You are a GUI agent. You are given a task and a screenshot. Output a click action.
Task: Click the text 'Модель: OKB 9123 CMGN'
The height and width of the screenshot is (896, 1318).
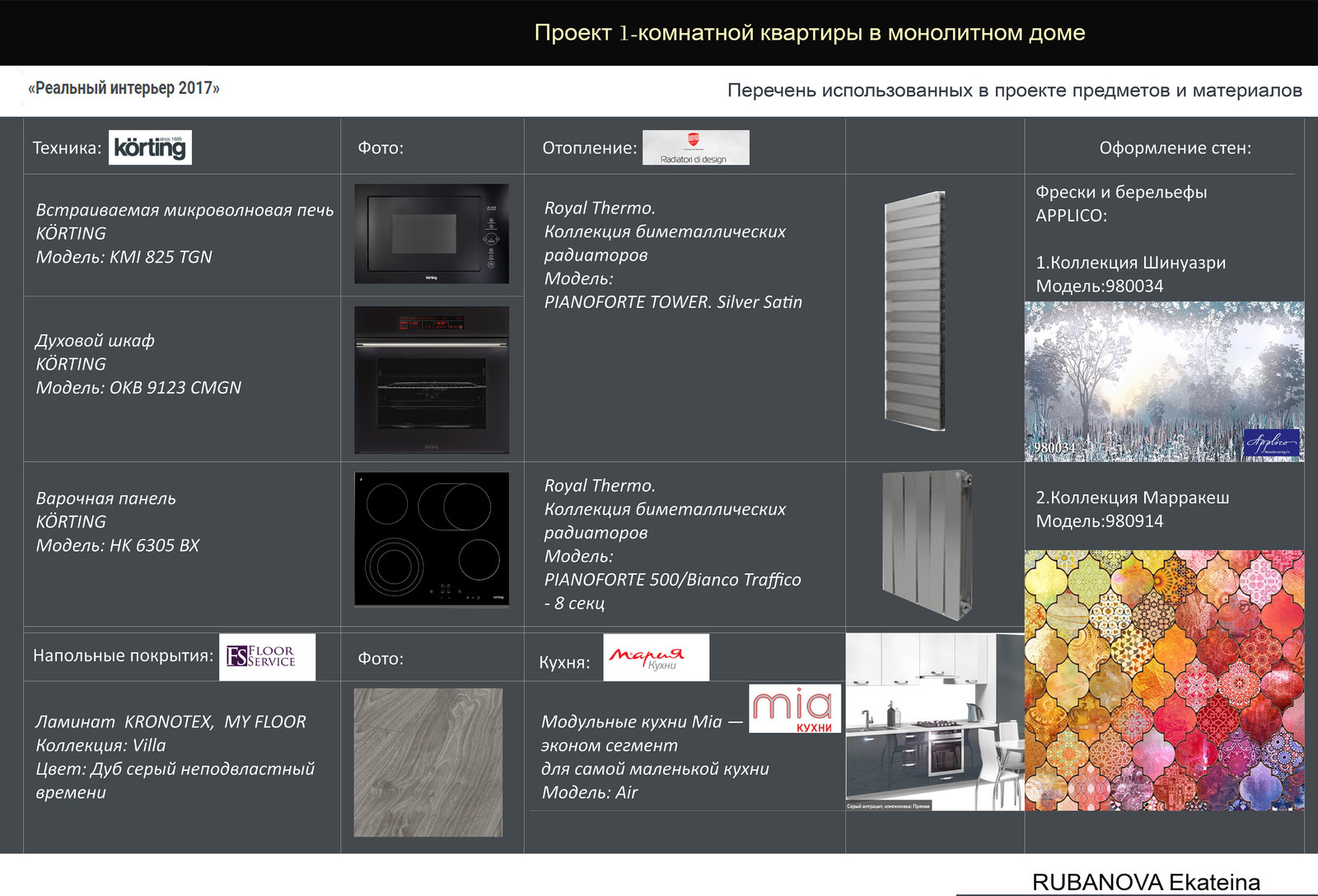[x=138, y=387]
